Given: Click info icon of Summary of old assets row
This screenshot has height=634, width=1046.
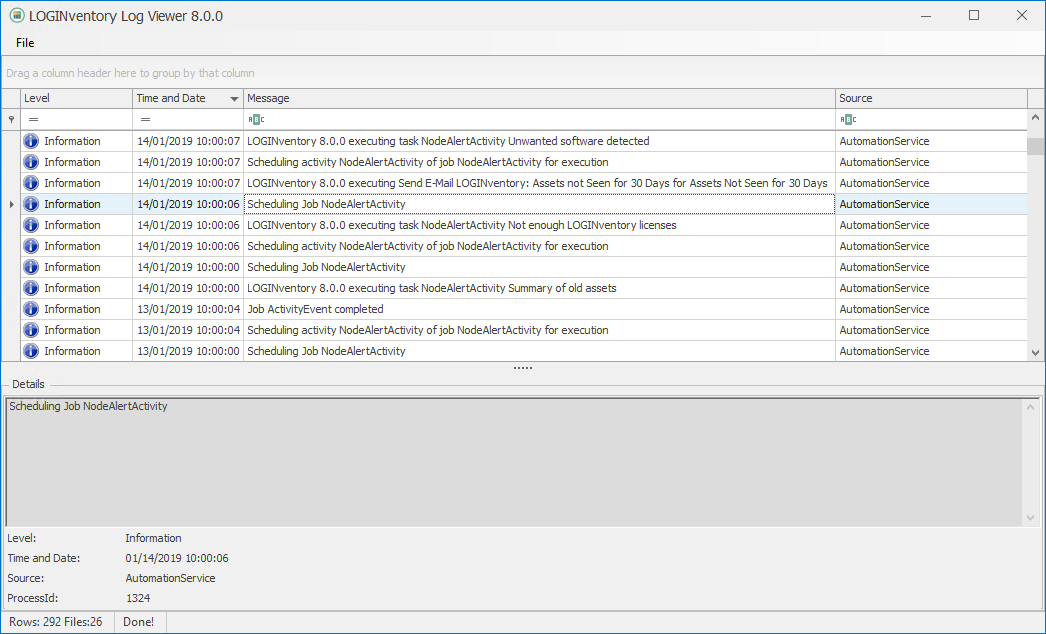Looking at the screenshot, I should [31, 288].
